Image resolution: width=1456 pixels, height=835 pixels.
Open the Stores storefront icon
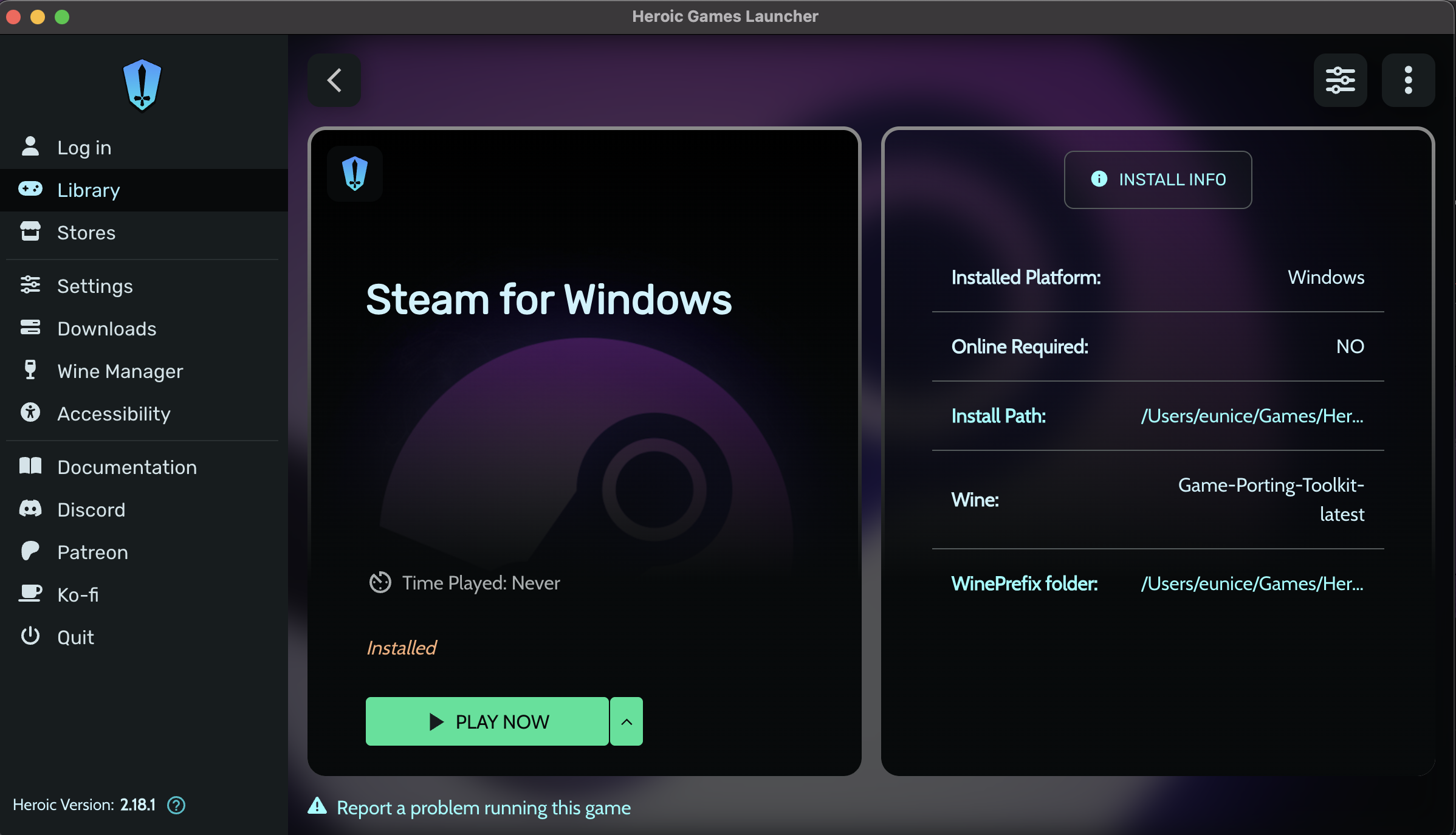click(x=31, y=232)
